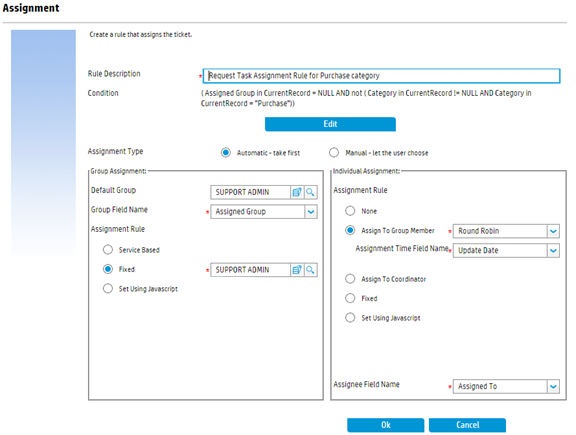Open the fill list icon beside Fixed group field
Screen dimensions: 576x435
pos(297,270)
